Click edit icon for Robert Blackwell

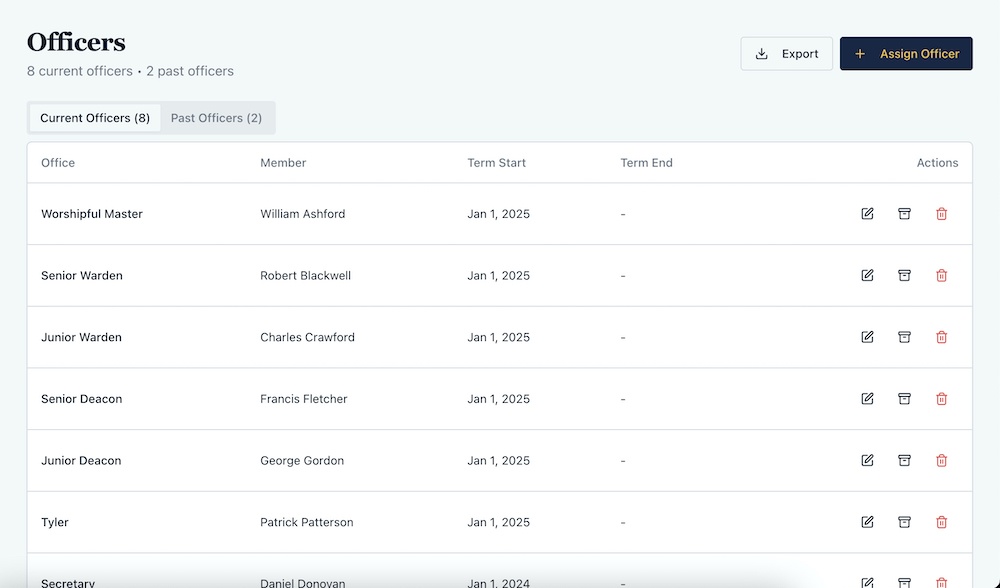[x=867, y=276]
